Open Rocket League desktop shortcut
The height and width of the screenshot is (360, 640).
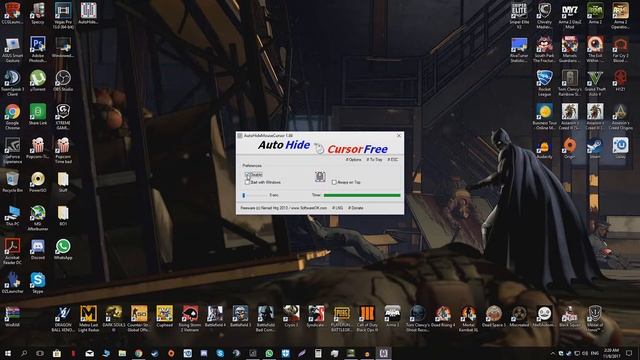(x=544, y=83)
